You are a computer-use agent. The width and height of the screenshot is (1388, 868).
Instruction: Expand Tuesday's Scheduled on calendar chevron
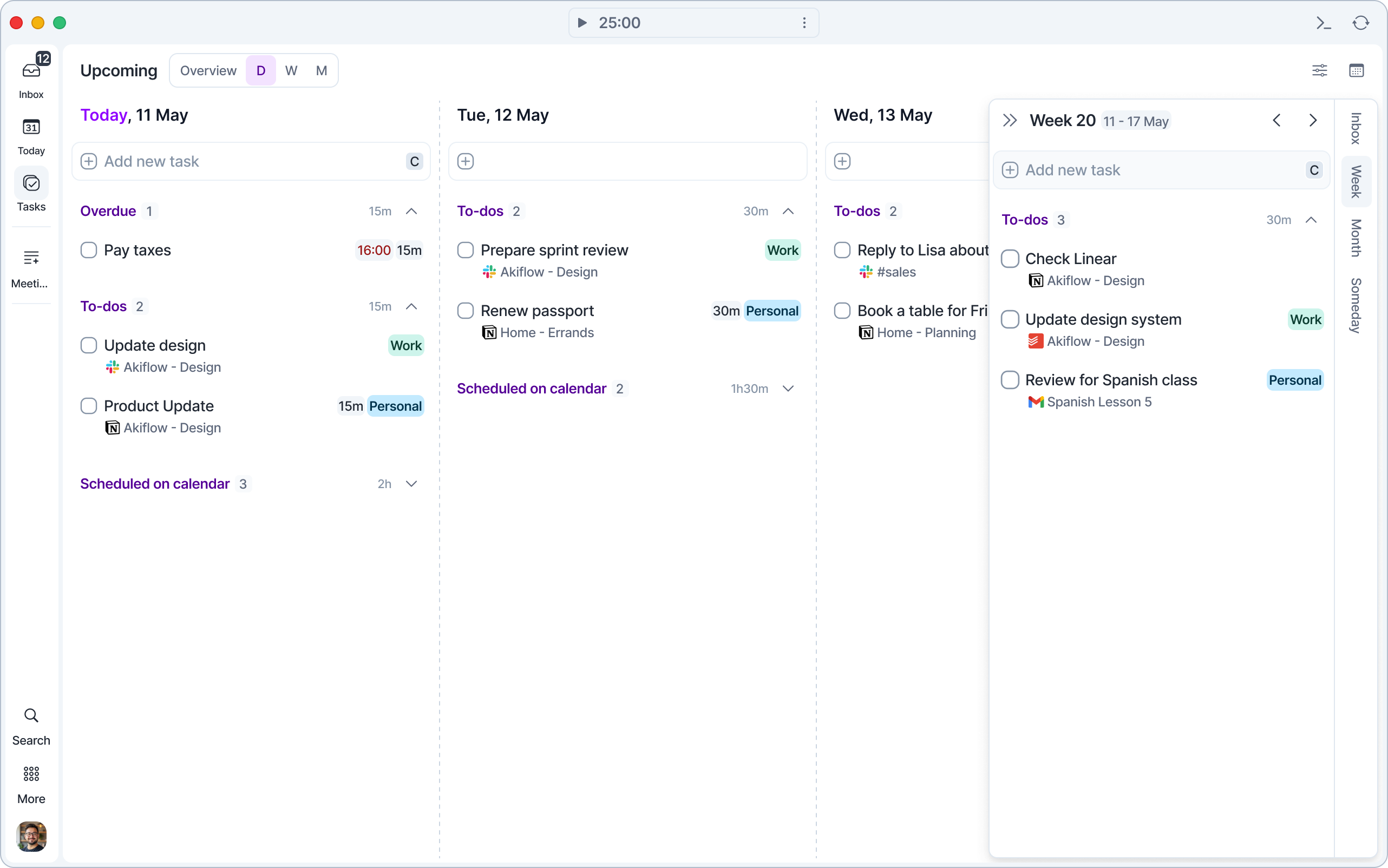pos(789,389)
